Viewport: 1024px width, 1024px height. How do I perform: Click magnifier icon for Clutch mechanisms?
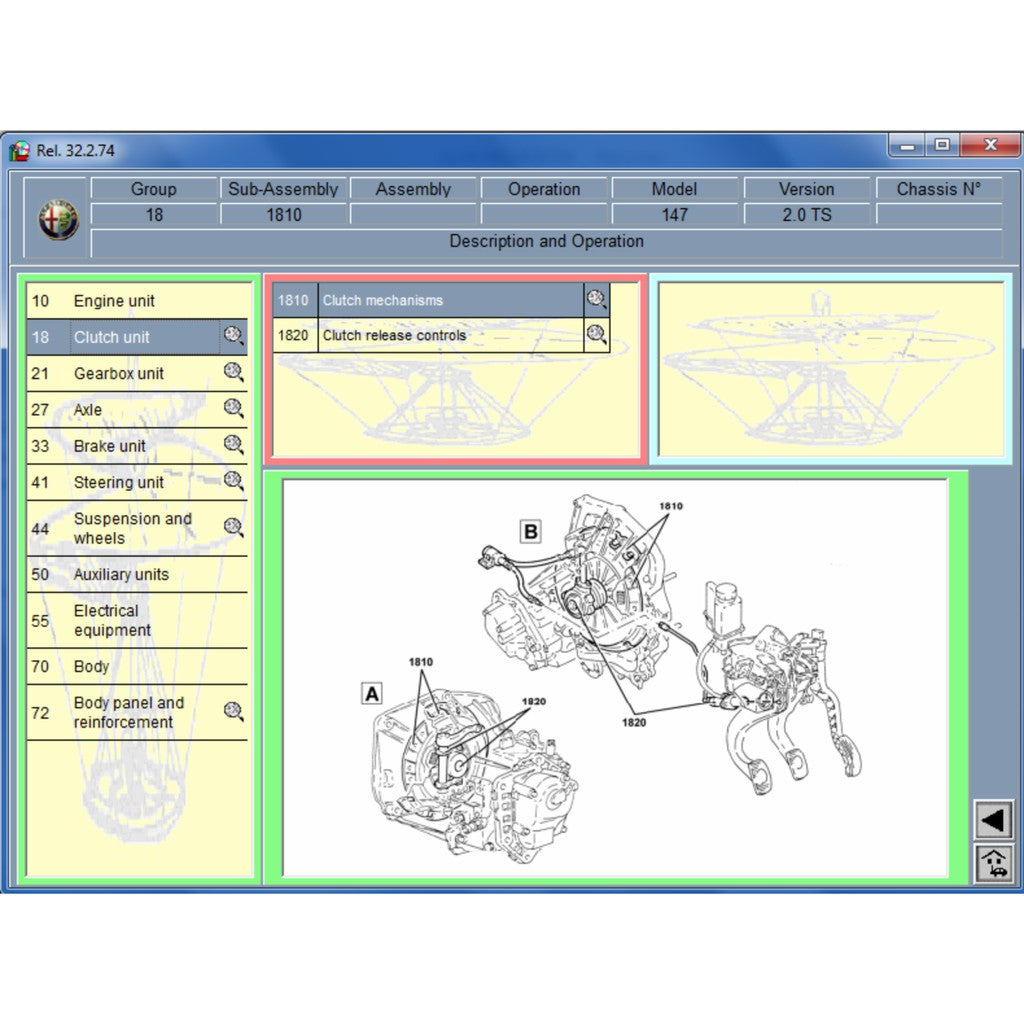click(597, 299)
